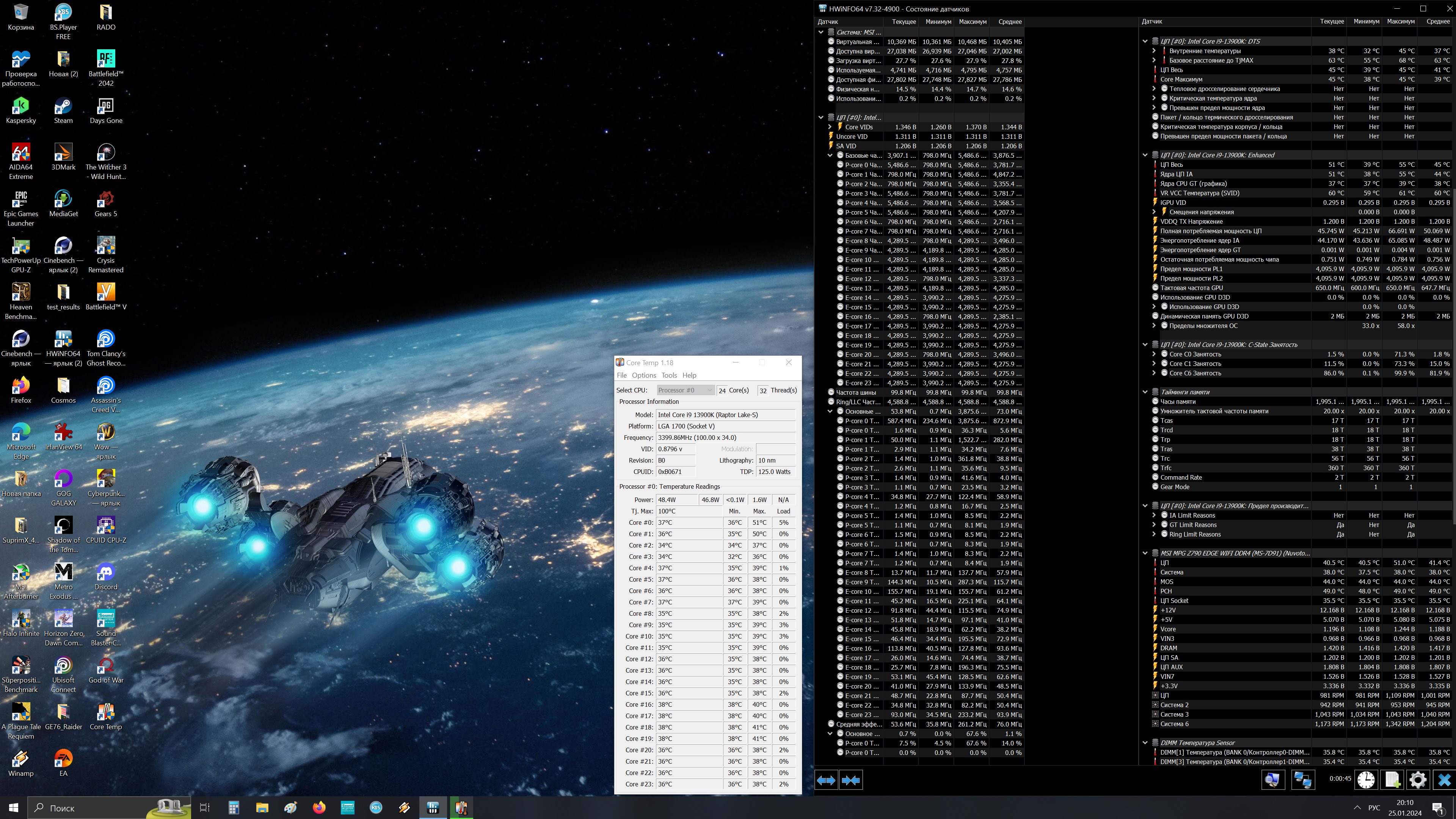Click the networked monitors remote icon

pyautogui.click(x=1302, y=780)
